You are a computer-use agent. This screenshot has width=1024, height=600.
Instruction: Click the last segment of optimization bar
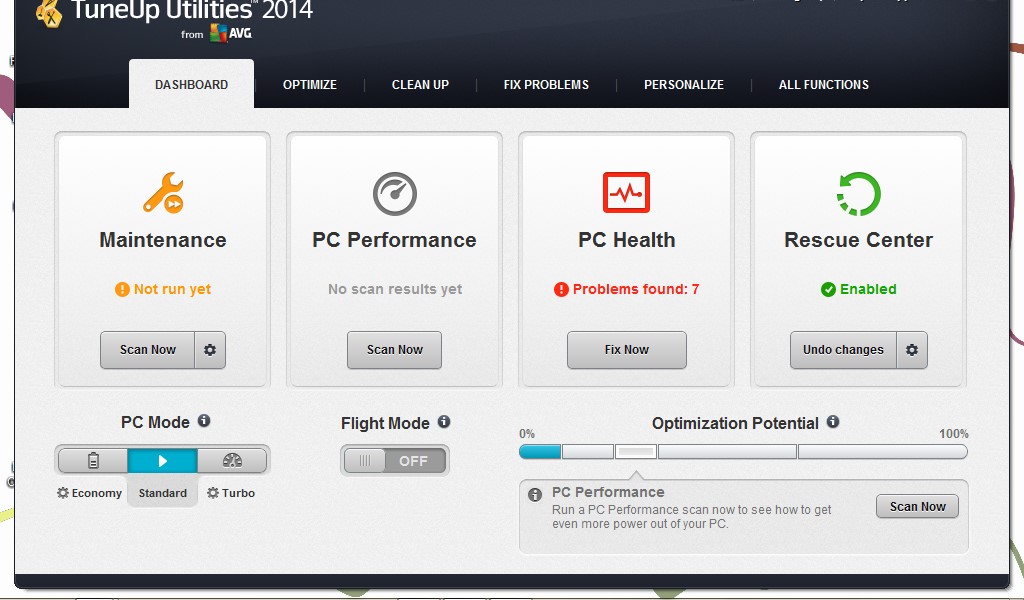pos(882,452)
